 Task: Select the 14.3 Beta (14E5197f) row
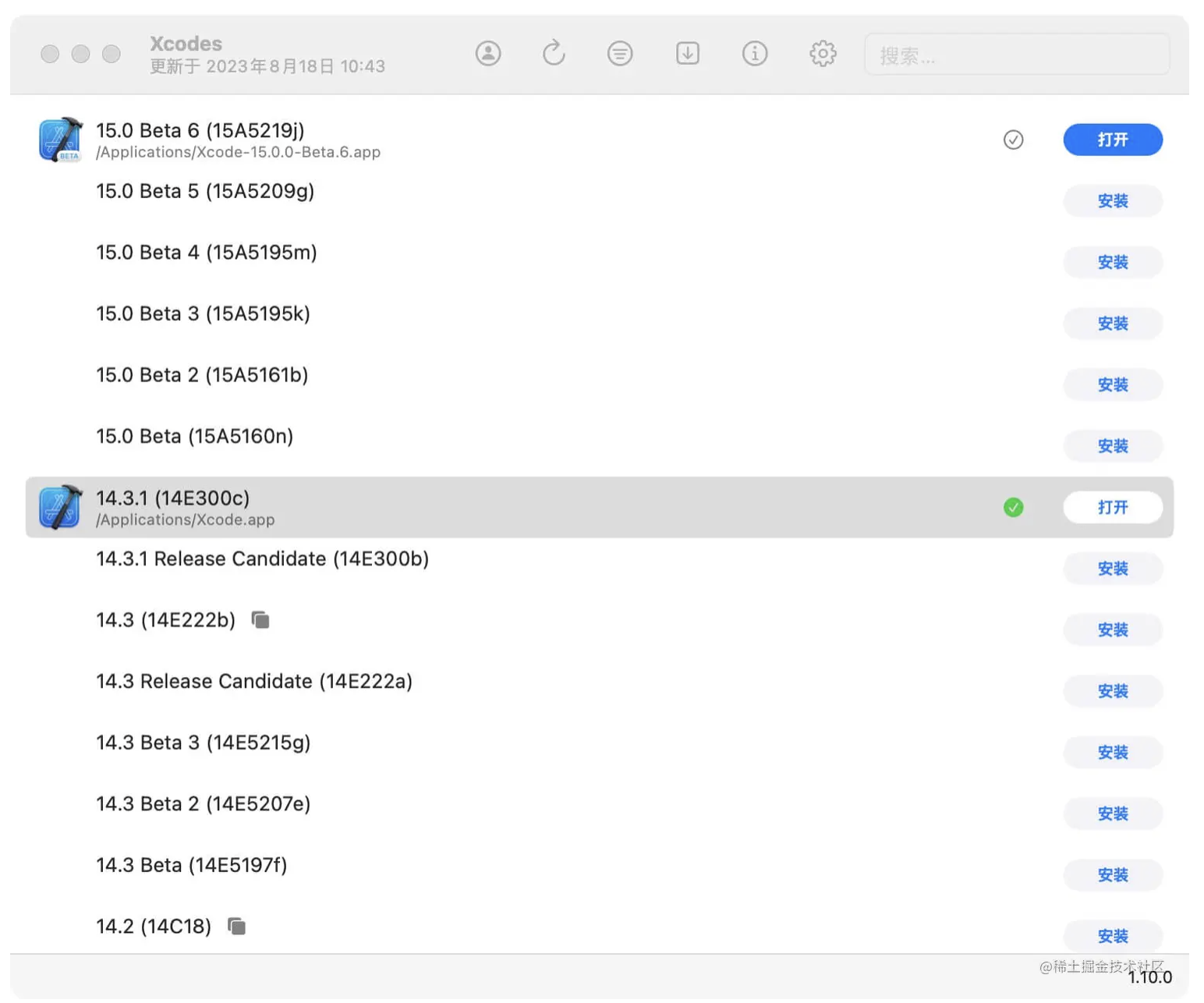point(599,875)
